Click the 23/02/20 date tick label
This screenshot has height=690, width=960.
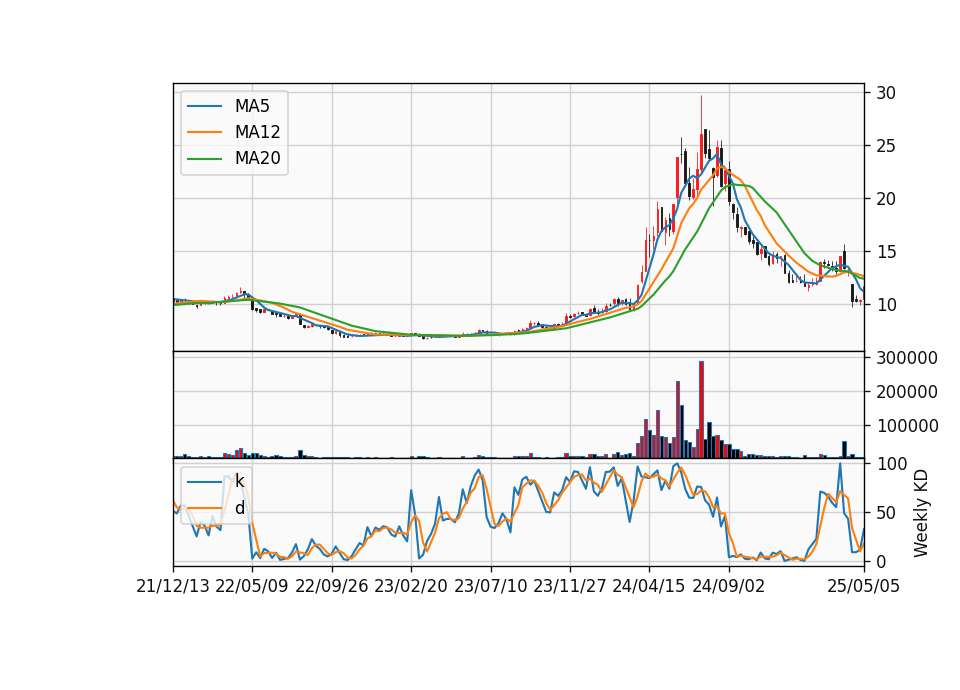tap(411, 586)
